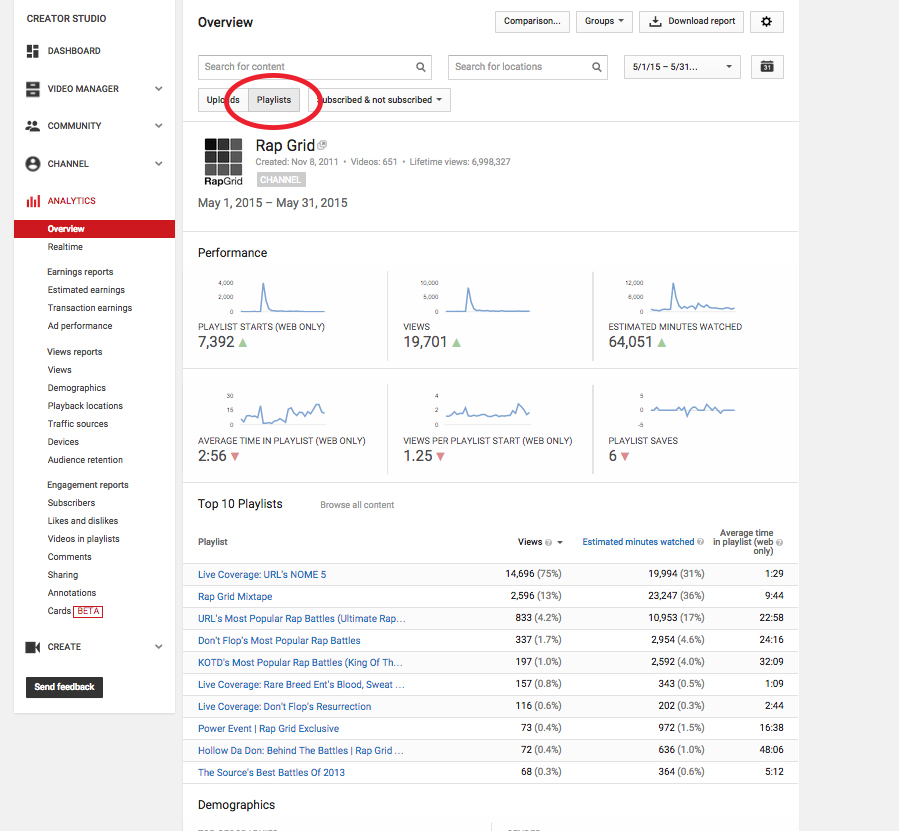Open Videos in playlists report
The image size is (899, 831).
click(83, 539)
